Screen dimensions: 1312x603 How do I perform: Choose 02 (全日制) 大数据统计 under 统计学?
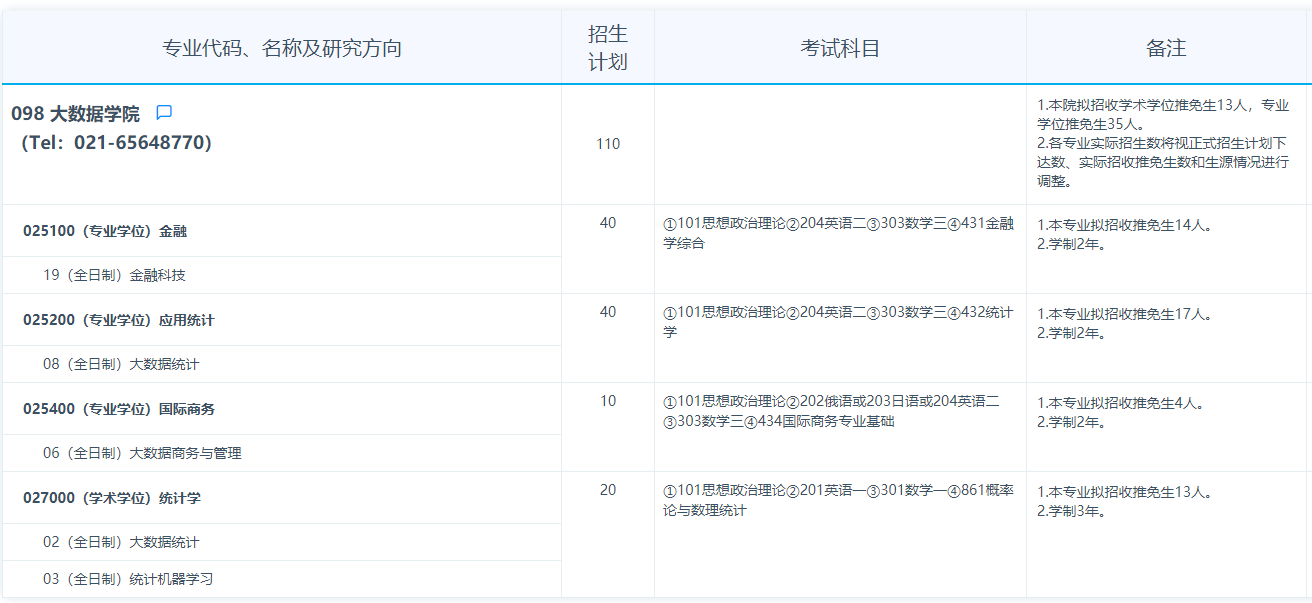[121, 542]
